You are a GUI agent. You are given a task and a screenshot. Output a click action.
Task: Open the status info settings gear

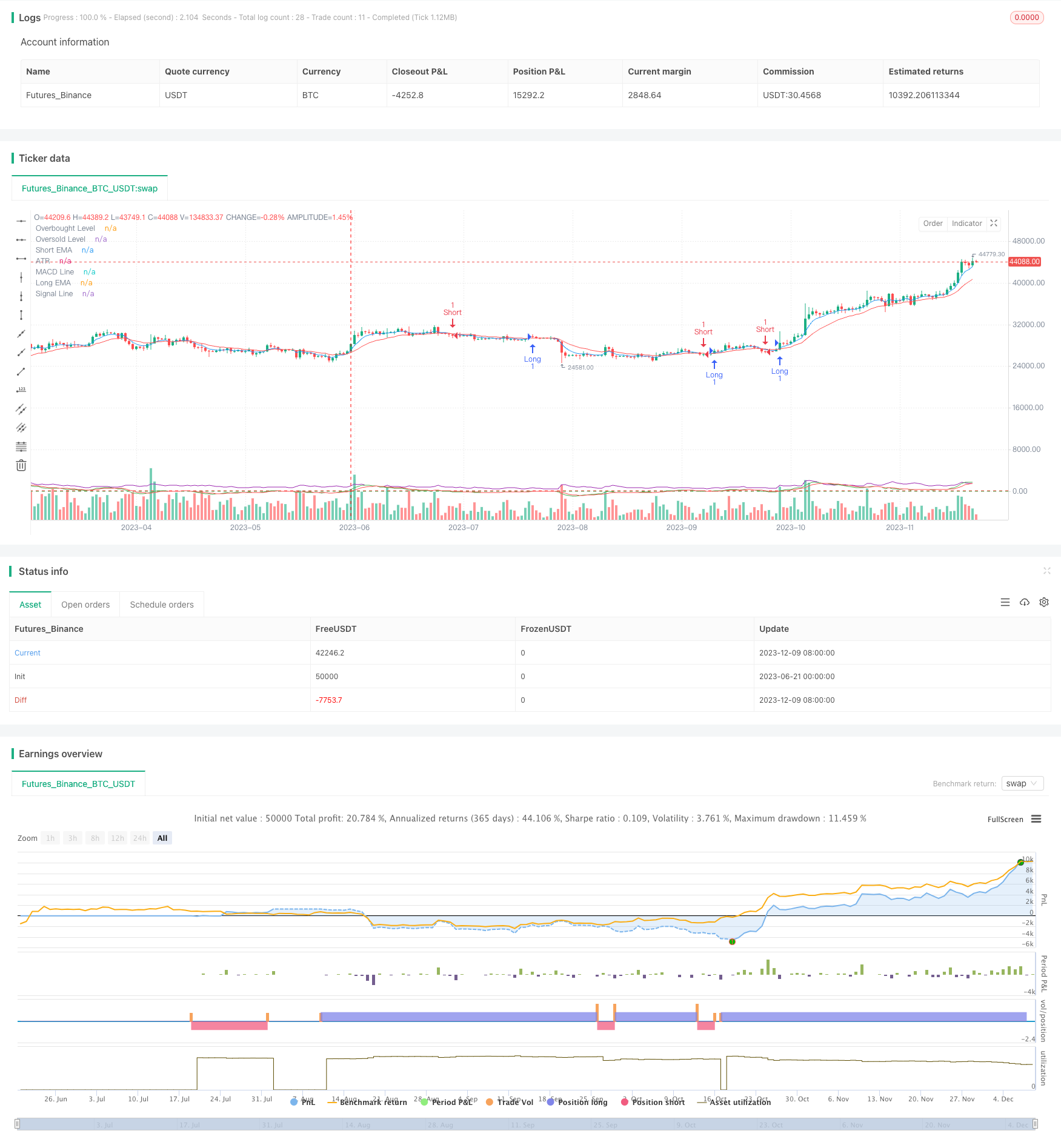click(1044, 602)
